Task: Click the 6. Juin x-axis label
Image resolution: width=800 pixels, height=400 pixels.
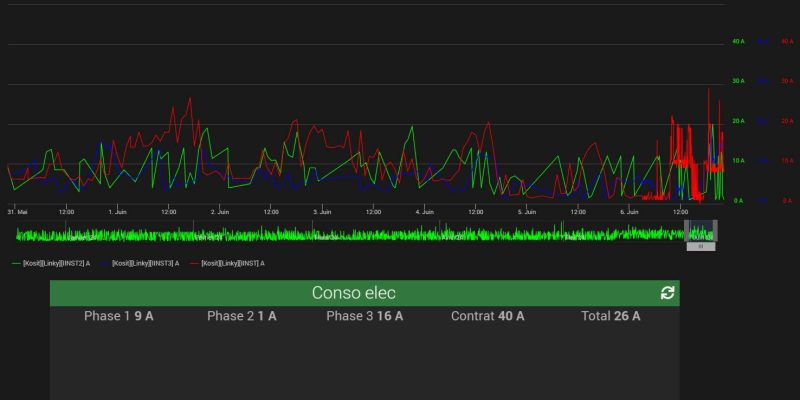Action: click(629, 212)
